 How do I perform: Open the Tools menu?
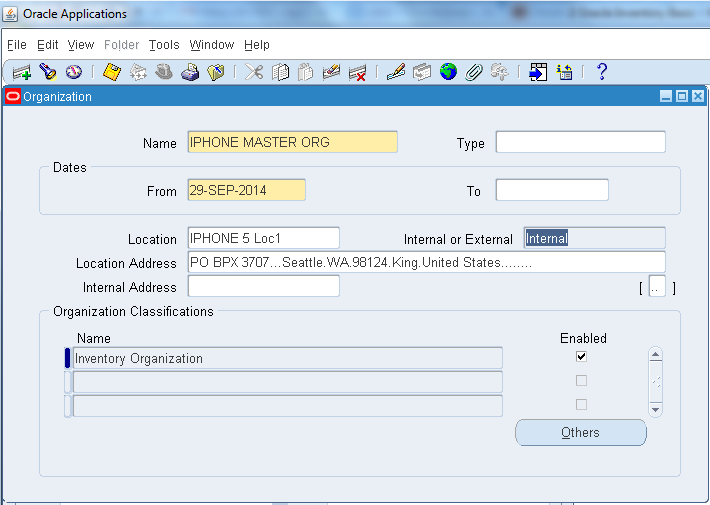pos(164,45)
